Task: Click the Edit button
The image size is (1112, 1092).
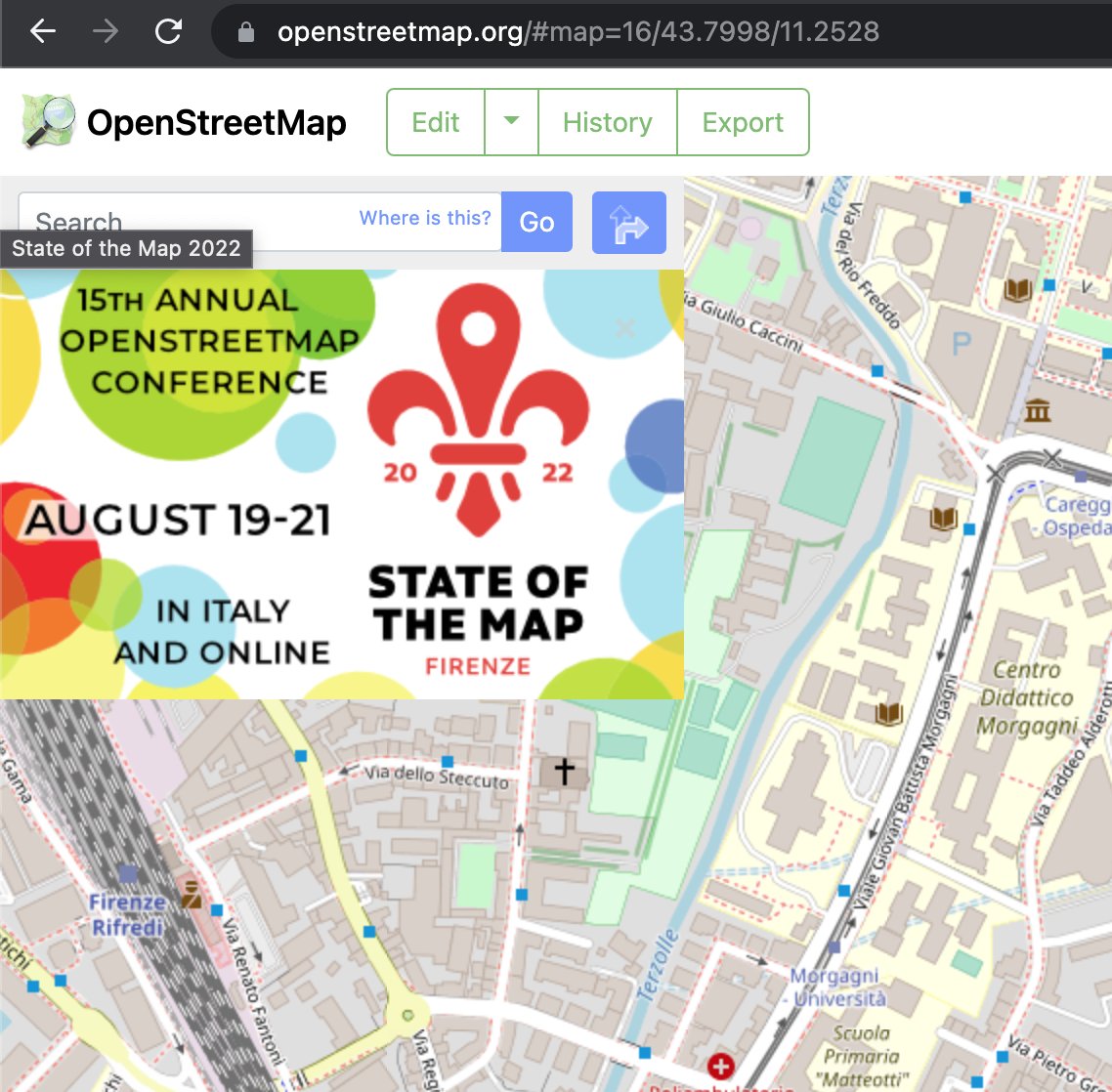Action: point(436,121)
